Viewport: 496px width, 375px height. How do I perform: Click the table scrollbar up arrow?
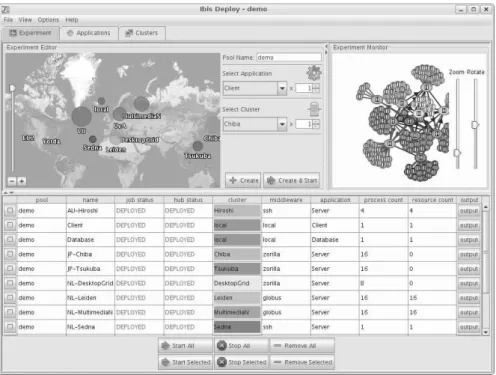click(x=486, y=207)
